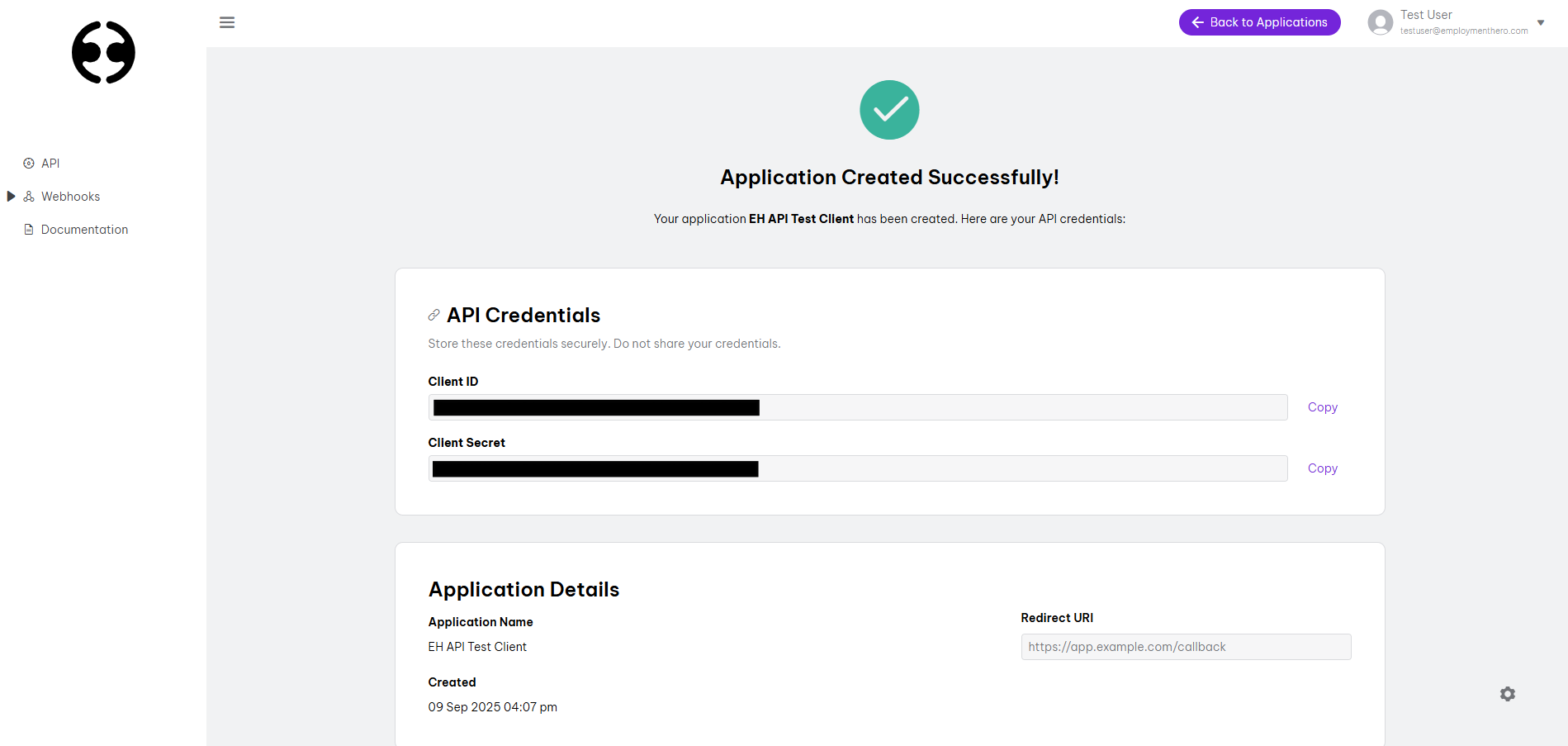
Task: Click the Redirect URI input field
Action: click(1185, 646)
